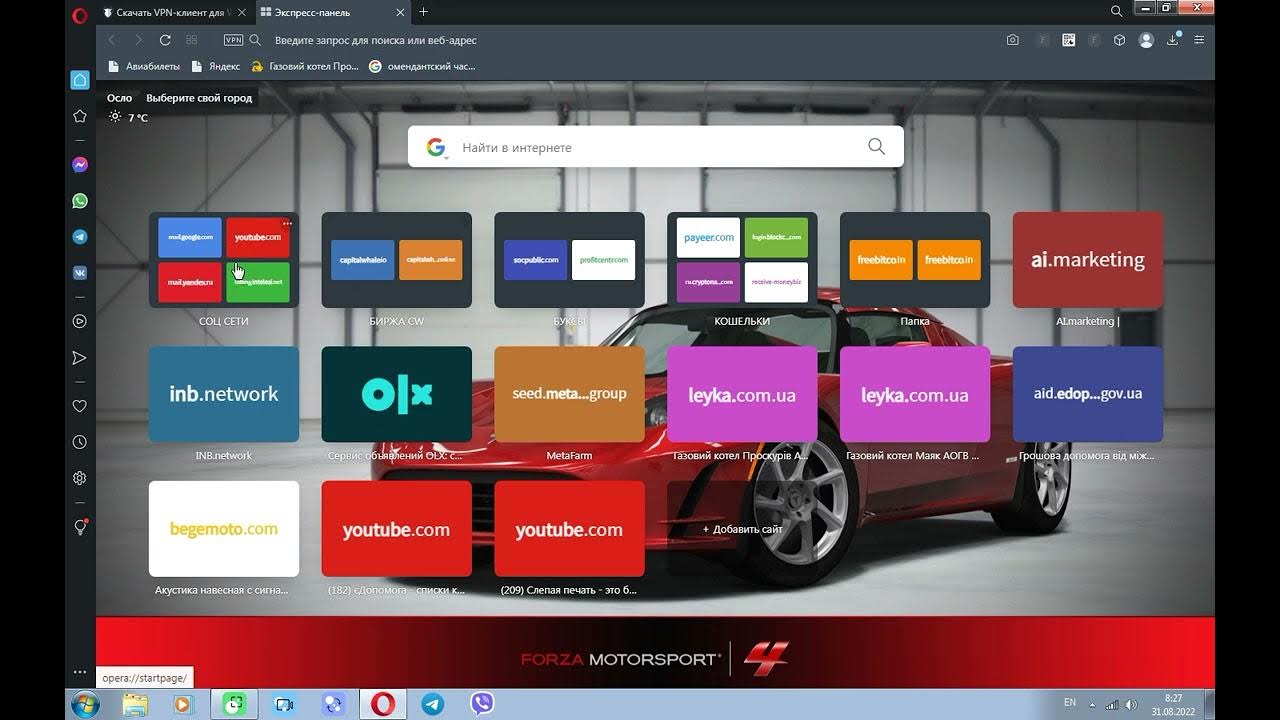The height and width of the screenshot is (720, 1280).
Task: Click the Google search field 'Найти в интернете'
Action: coord(655,147)
